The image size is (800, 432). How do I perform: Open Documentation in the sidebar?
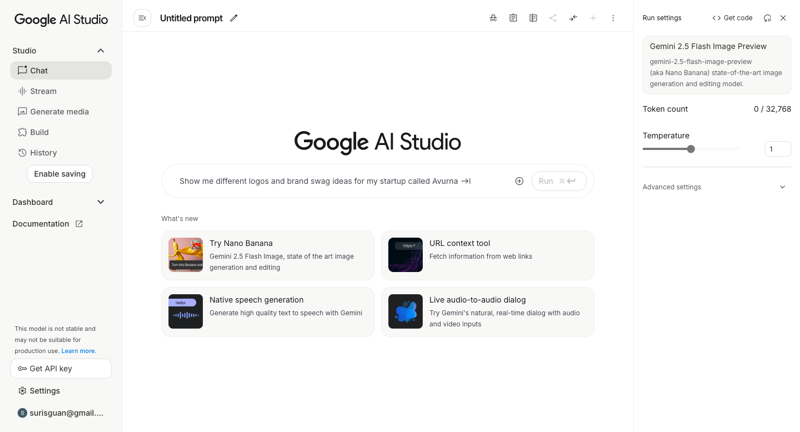47,223
